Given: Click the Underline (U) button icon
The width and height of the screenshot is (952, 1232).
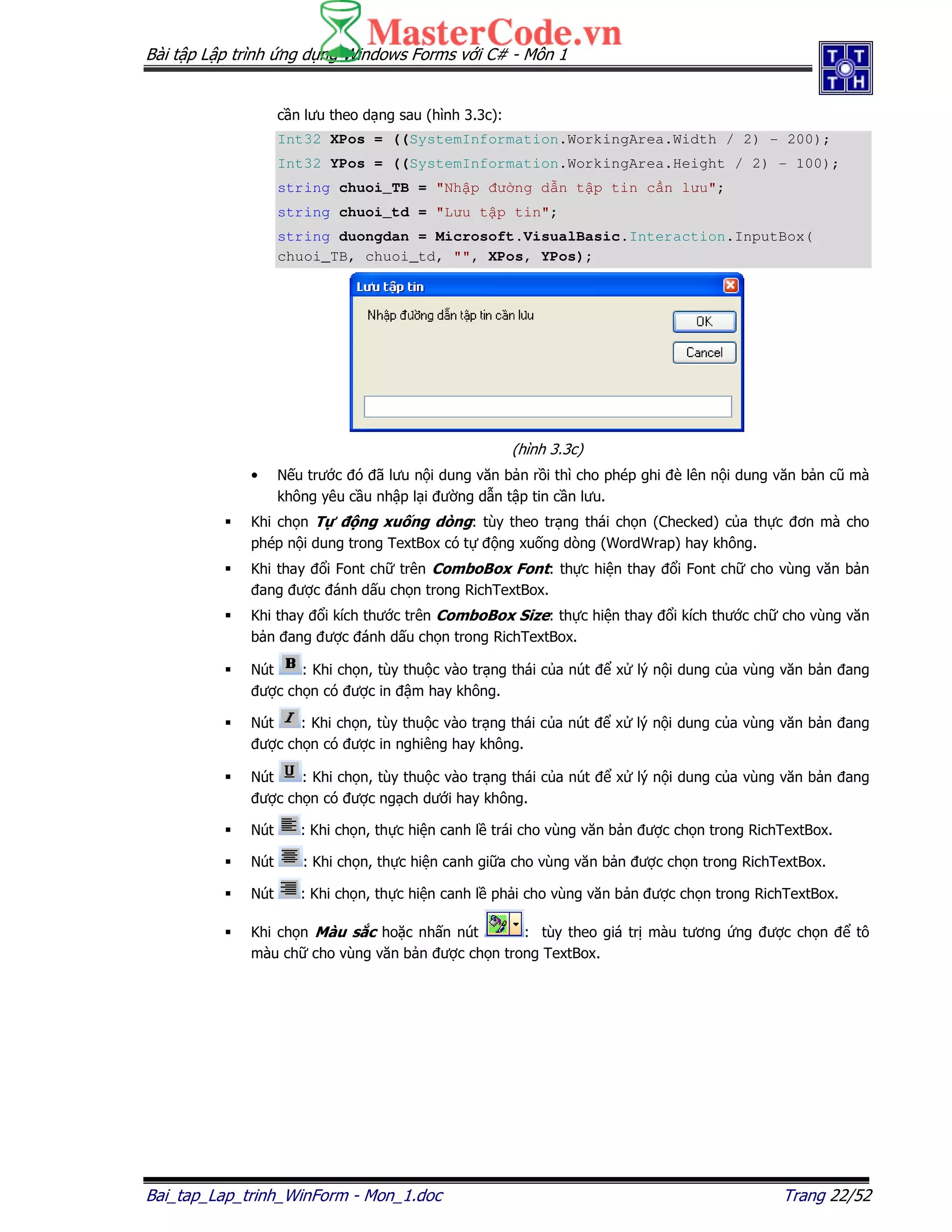Looking at the screenshot, I should [290, 771].
